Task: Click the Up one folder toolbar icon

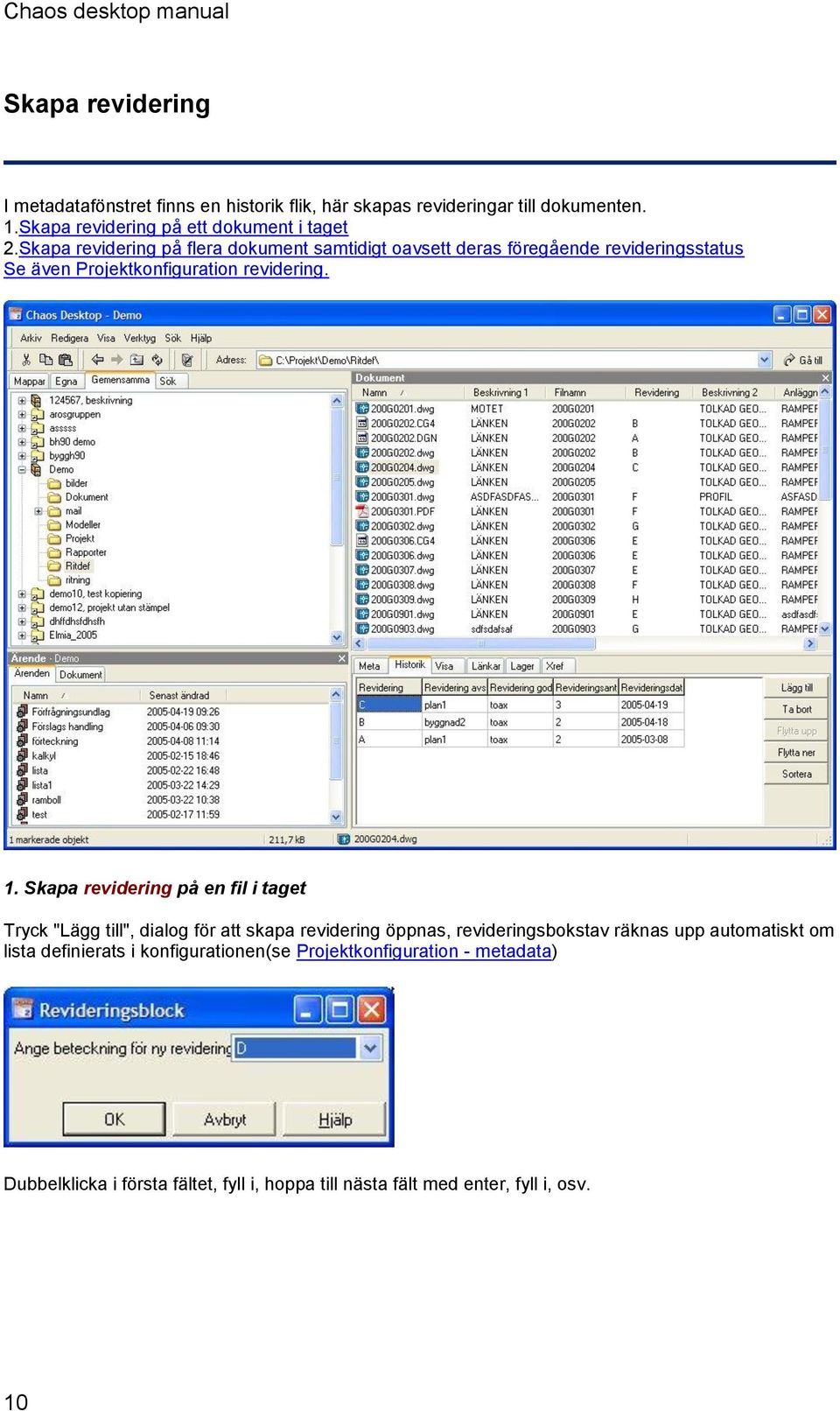Action: tap(136, 360)
